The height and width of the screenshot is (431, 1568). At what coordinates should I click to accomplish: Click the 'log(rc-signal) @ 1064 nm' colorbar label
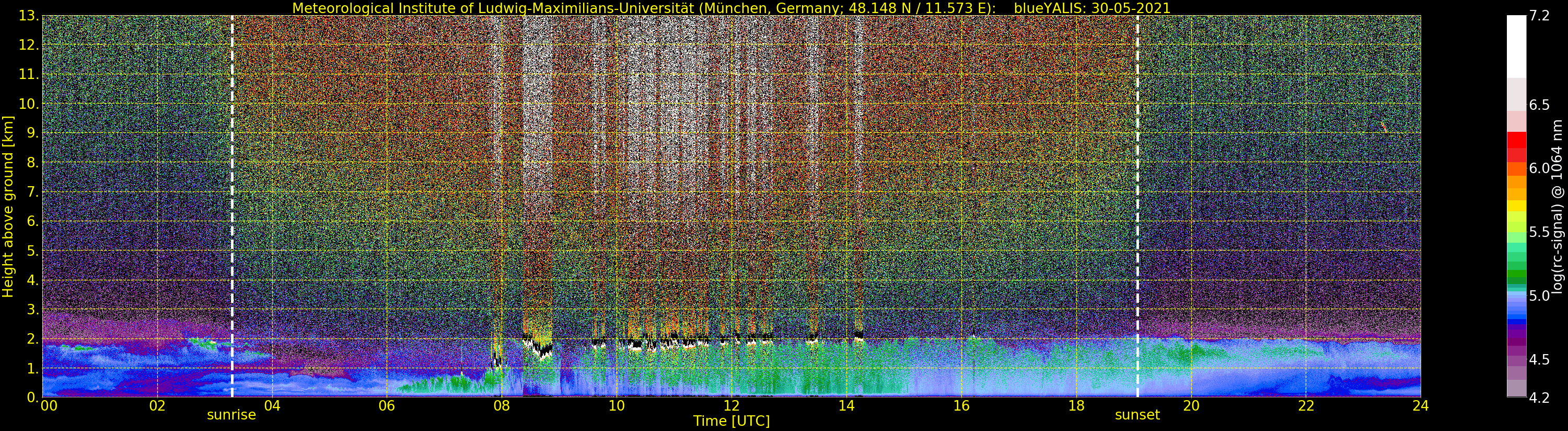1558,206
